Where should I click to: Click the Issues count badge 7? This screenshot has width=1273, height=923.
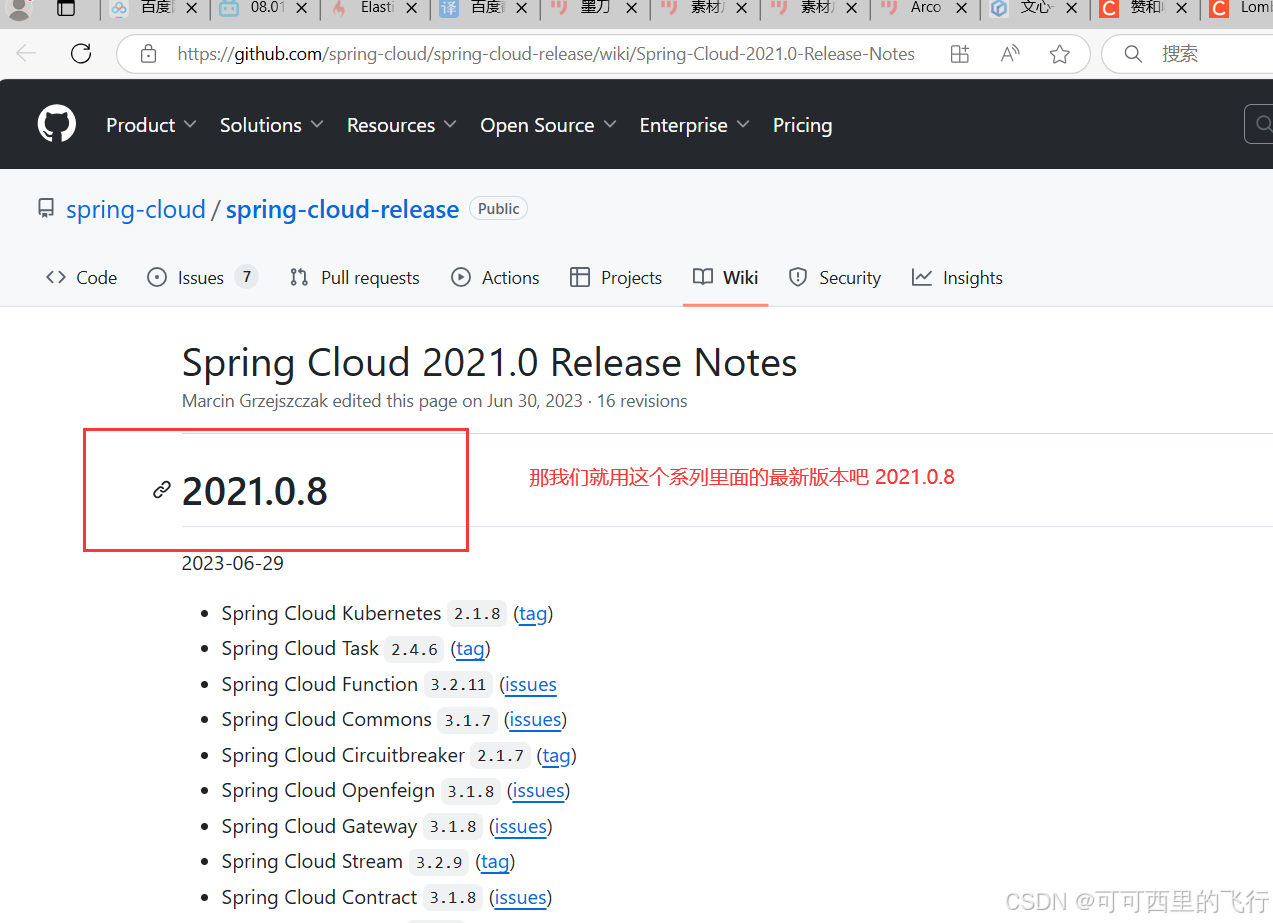(246, 277)
